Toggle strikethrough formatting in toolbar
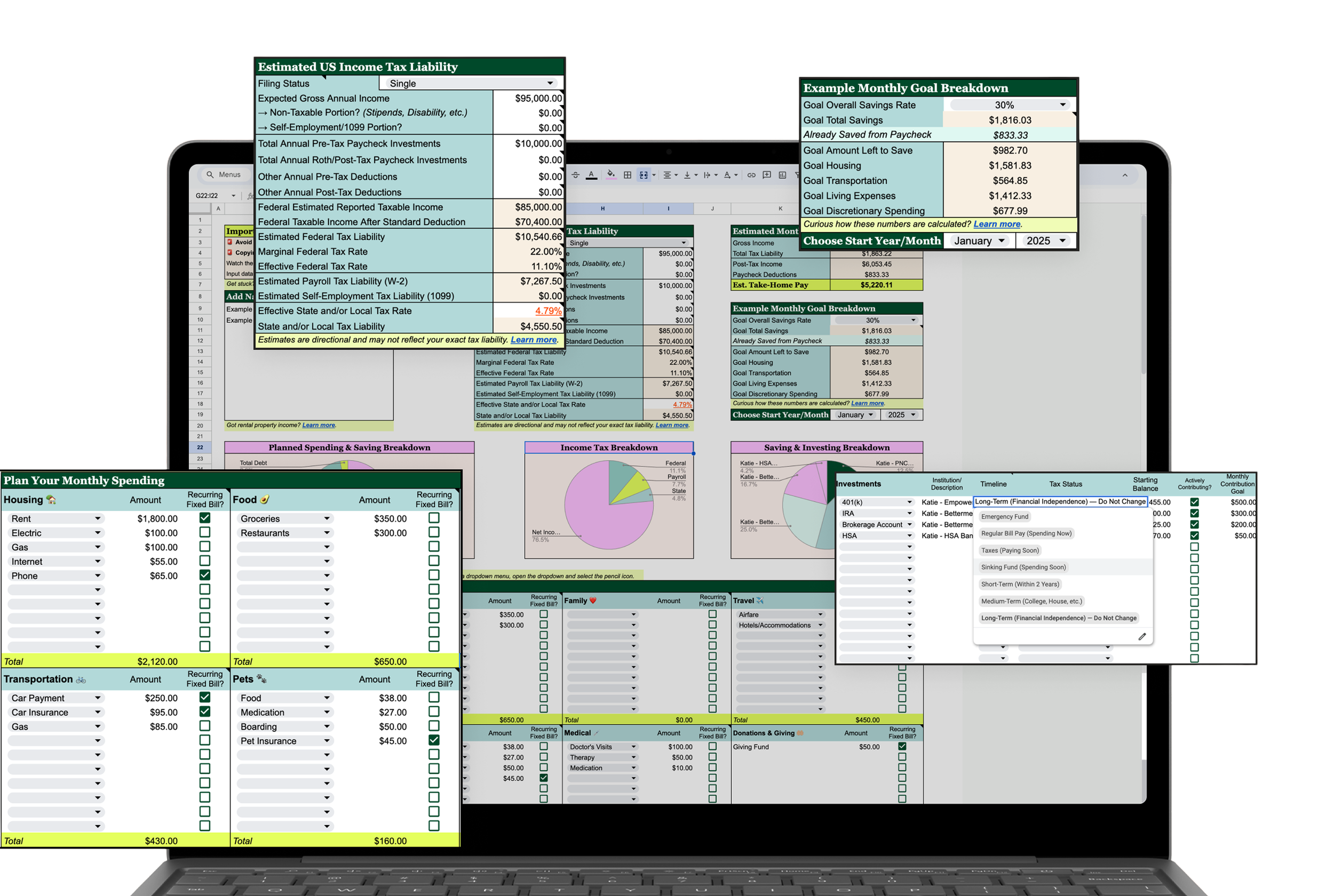Image resolution: width=1334 pixels, height=896 pixels. (x=576, y=175)
